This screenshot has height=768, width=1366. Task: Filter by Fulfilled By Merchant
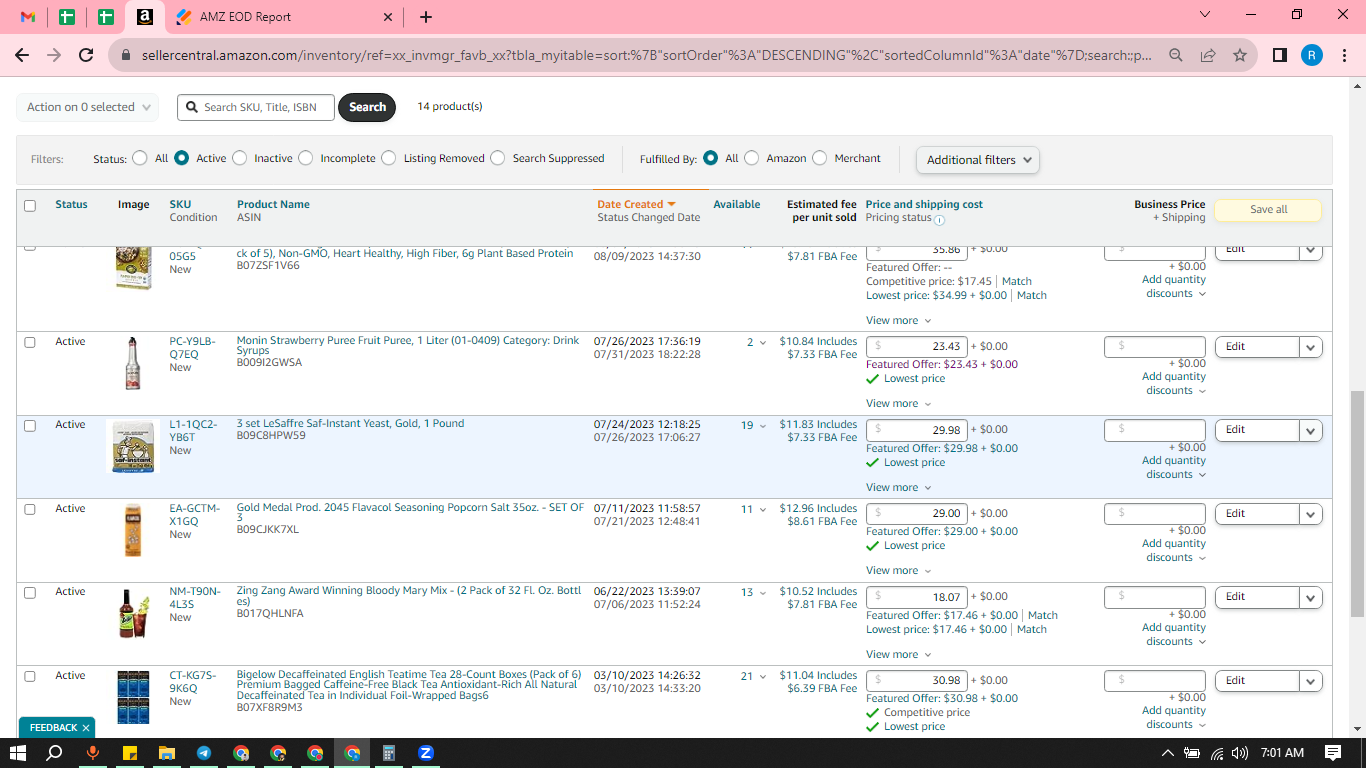point(820,158)
